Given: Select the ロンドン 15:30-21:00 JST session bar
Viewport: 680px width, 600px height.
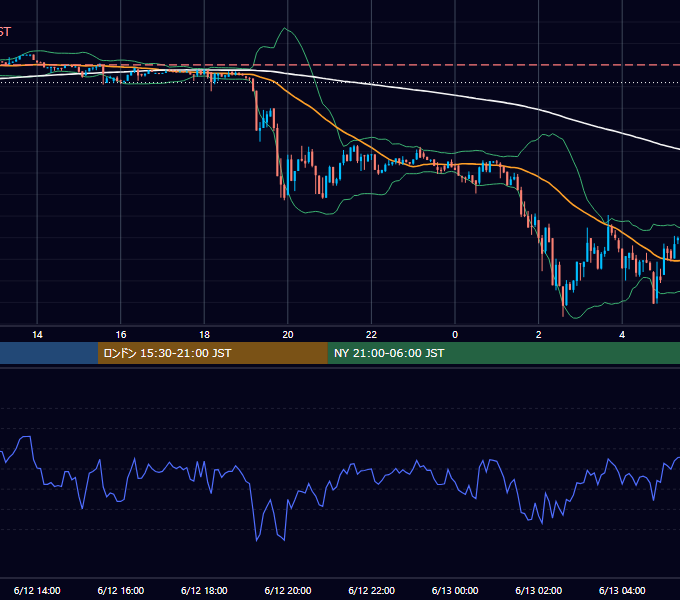Looking at the screenshot, I should [x=212, y=353].
